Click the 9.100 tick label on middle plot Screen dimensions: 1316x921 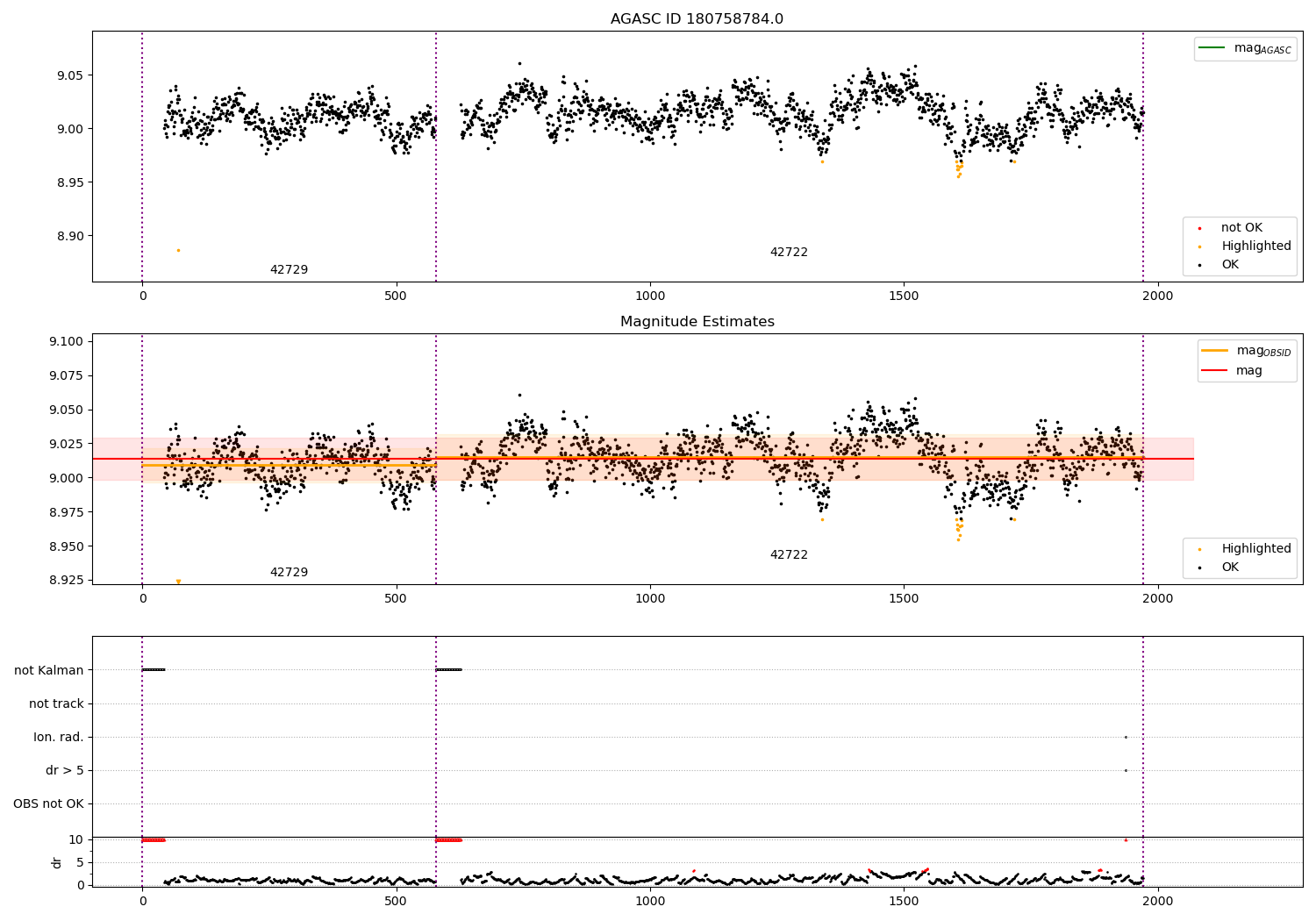[67, 342]
